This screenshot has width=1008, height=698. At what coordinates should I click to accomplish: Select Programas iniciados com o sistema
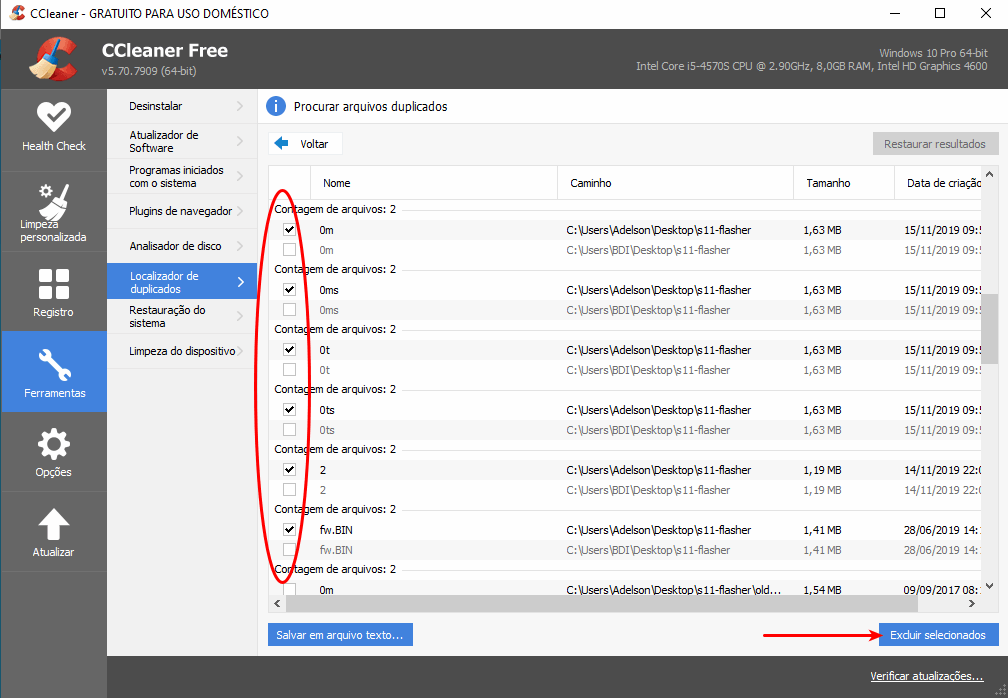182,176
